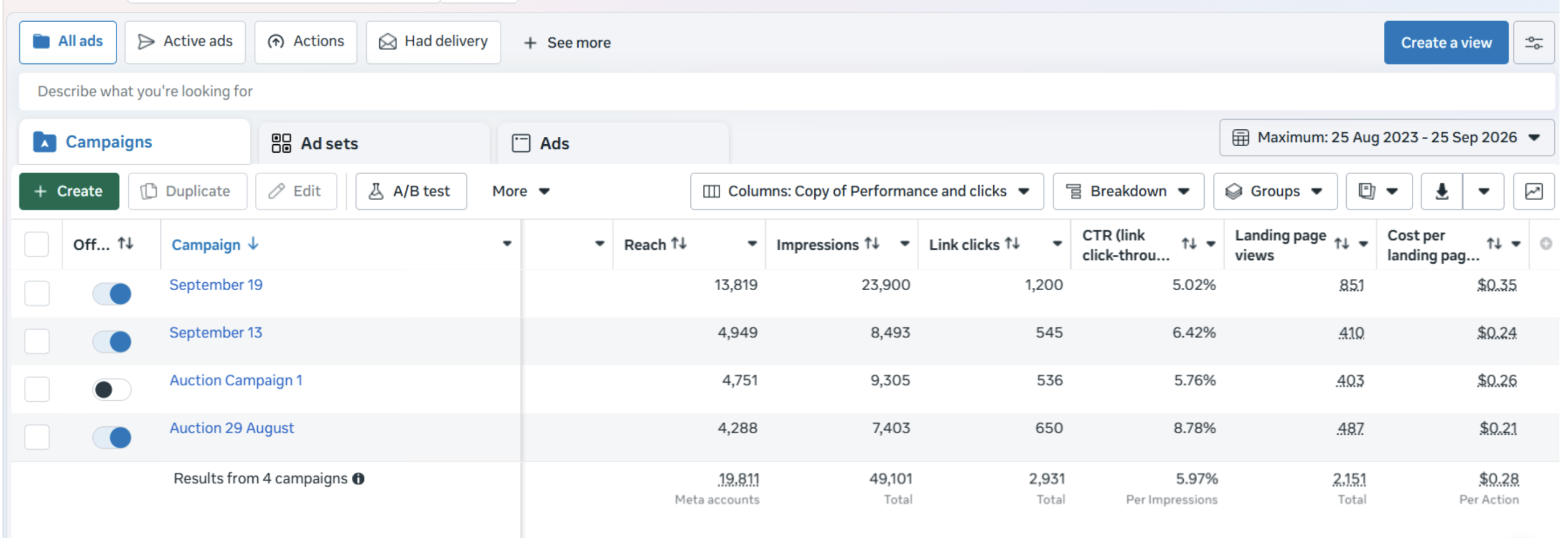Sort by Landing page views arrows

point(1342,244)
